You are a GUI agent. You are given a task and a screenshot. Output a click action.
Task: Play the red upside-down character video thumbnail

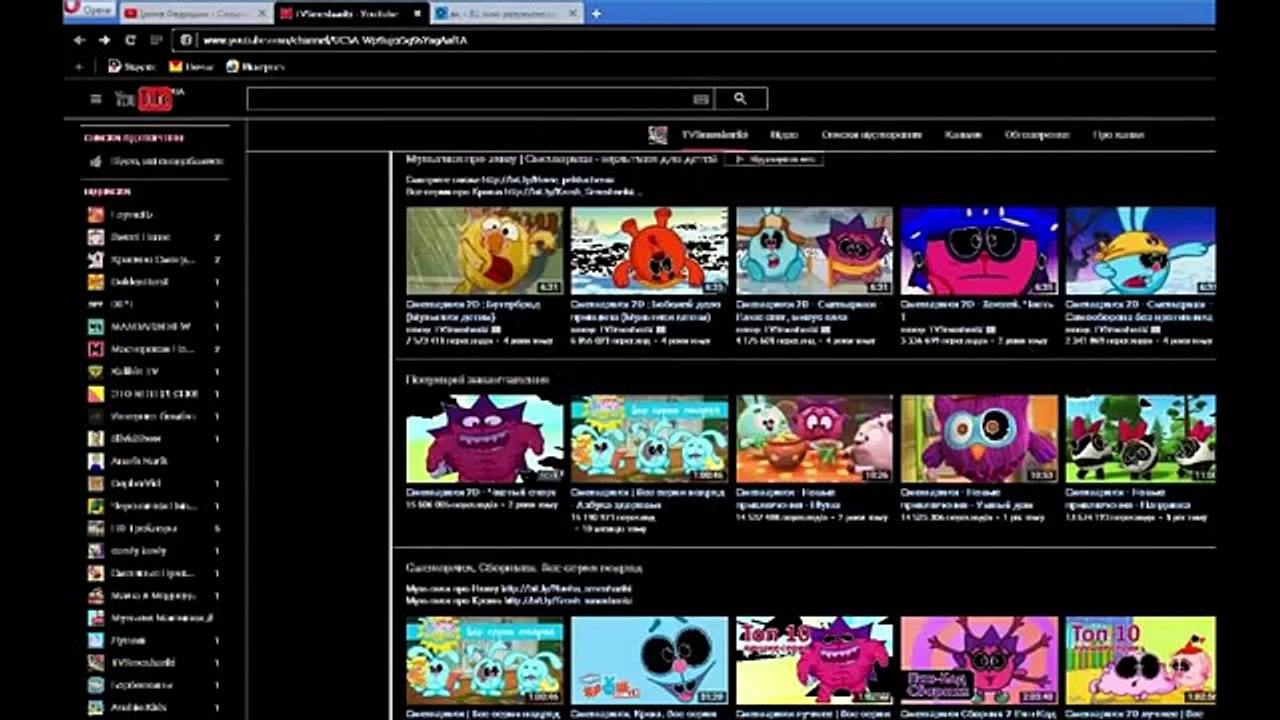coord(649,251)
